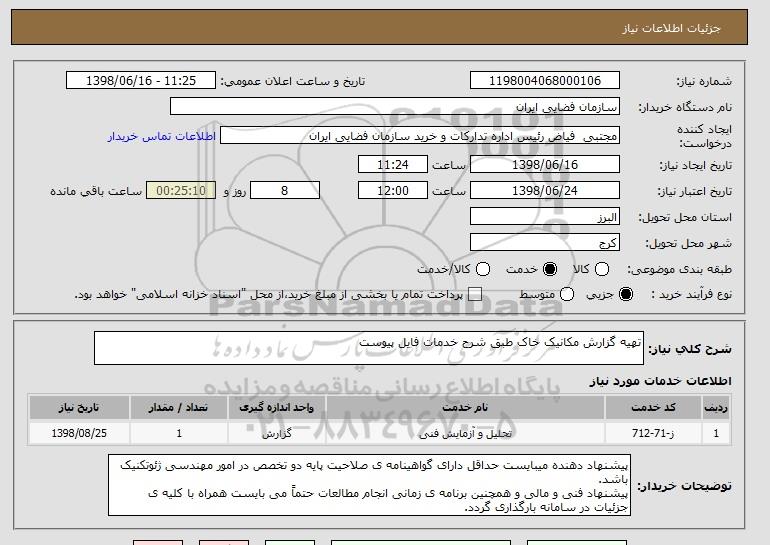Select the متوسط purchase type radio

coord(567,294)
